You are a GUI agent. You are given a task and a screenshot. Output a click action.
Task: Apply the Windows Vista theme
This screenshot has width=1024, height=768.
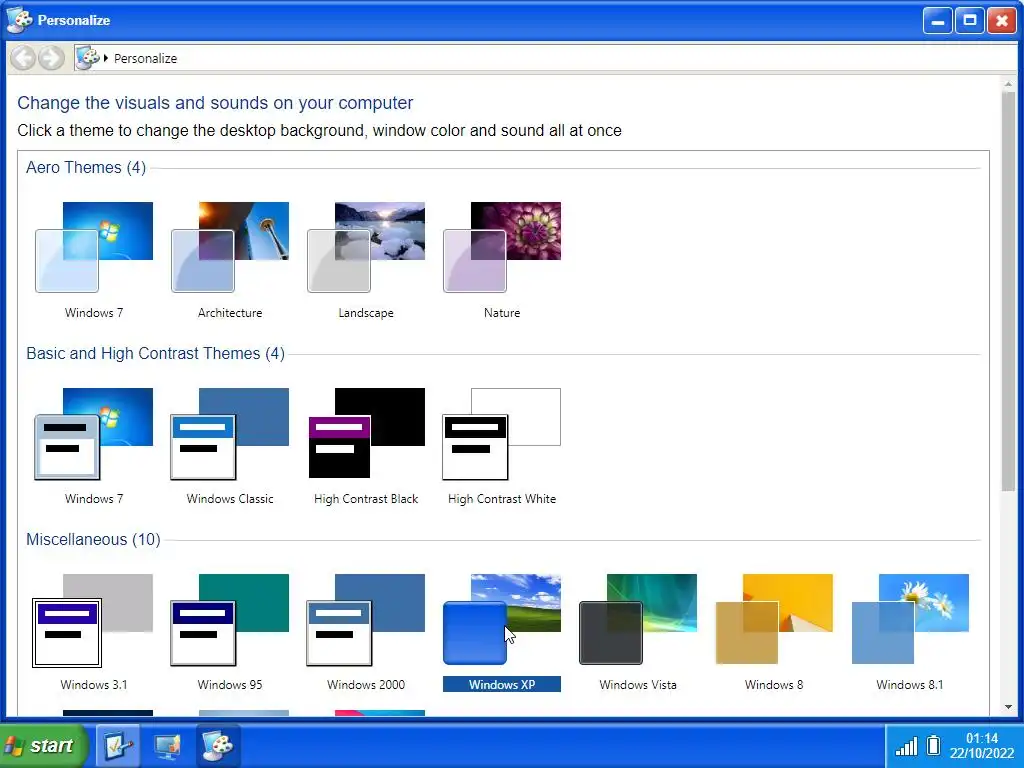[638, 632]
